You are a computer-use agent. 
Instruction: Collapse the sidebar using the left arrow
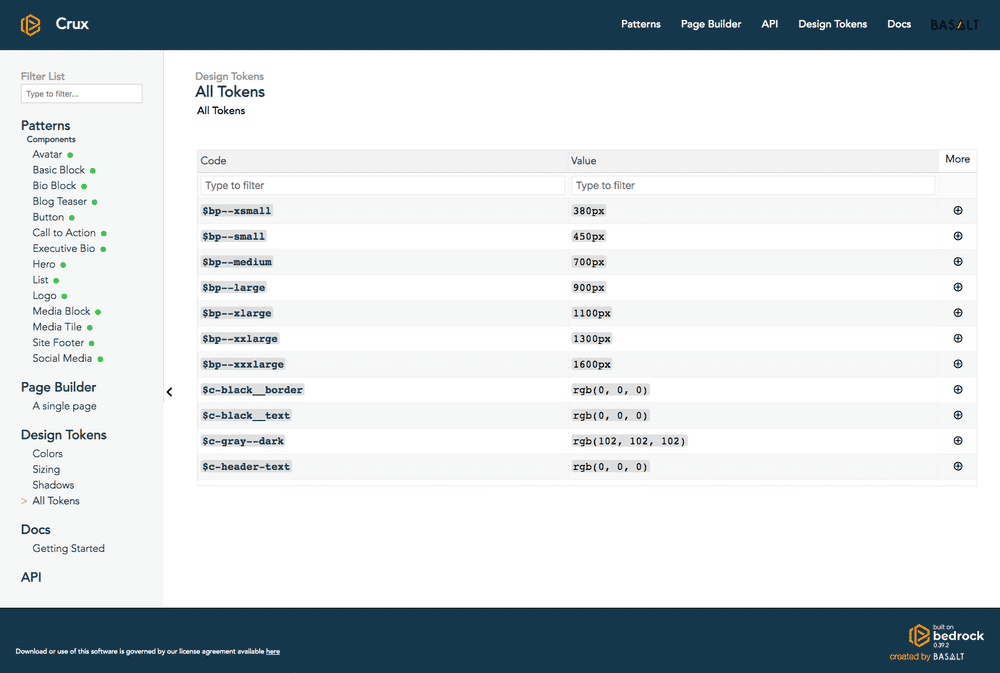pyautogui.click(x=169, y=392)
